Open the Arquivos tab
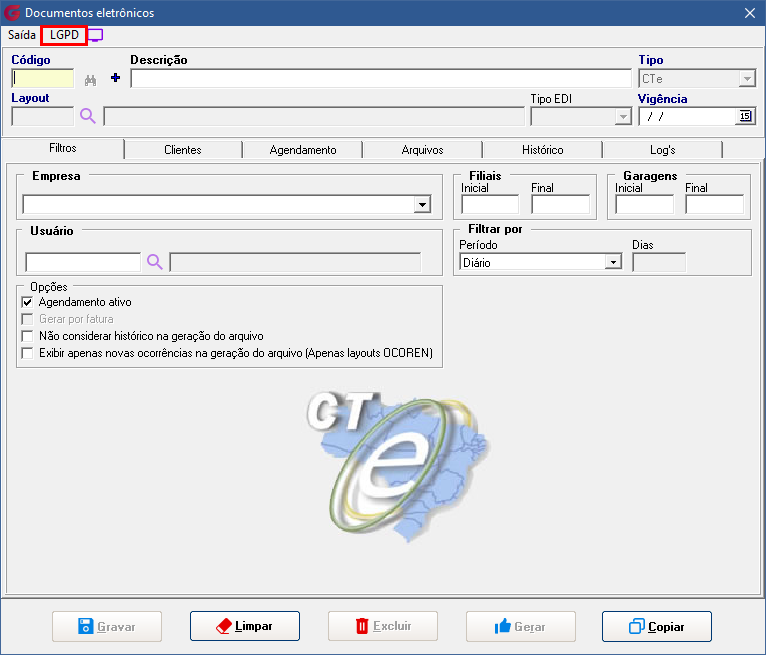 423,150
